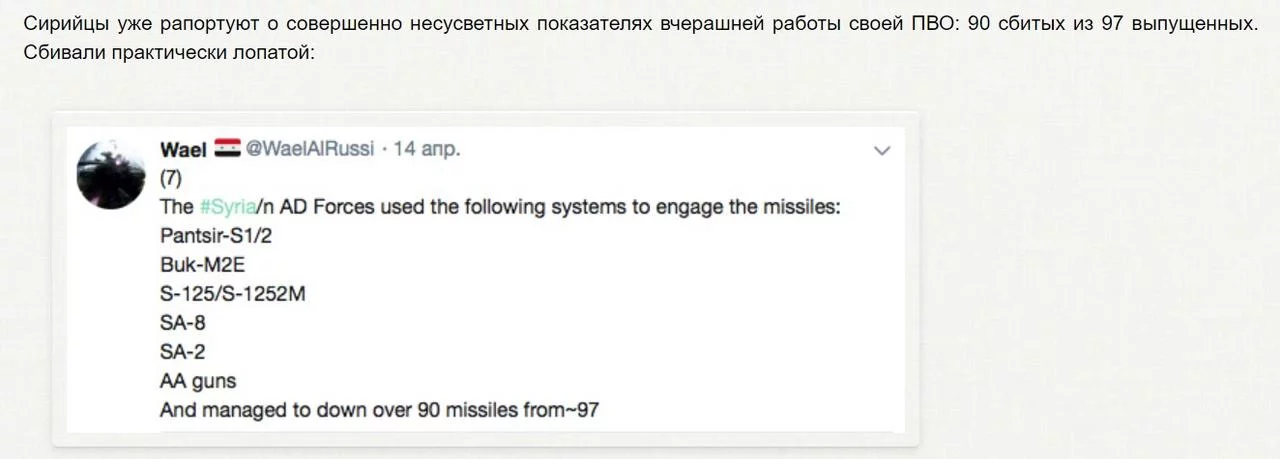Click the "(7)" thread number
The width and height of the screenshot is (1280, 459).
[x=170, y=178]
